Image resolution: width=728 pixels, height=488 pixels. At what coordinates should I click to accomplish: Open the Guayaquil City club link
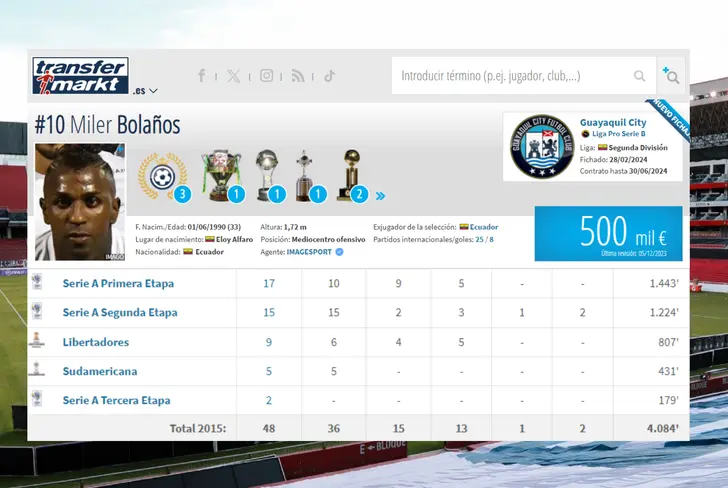(613, 123)
